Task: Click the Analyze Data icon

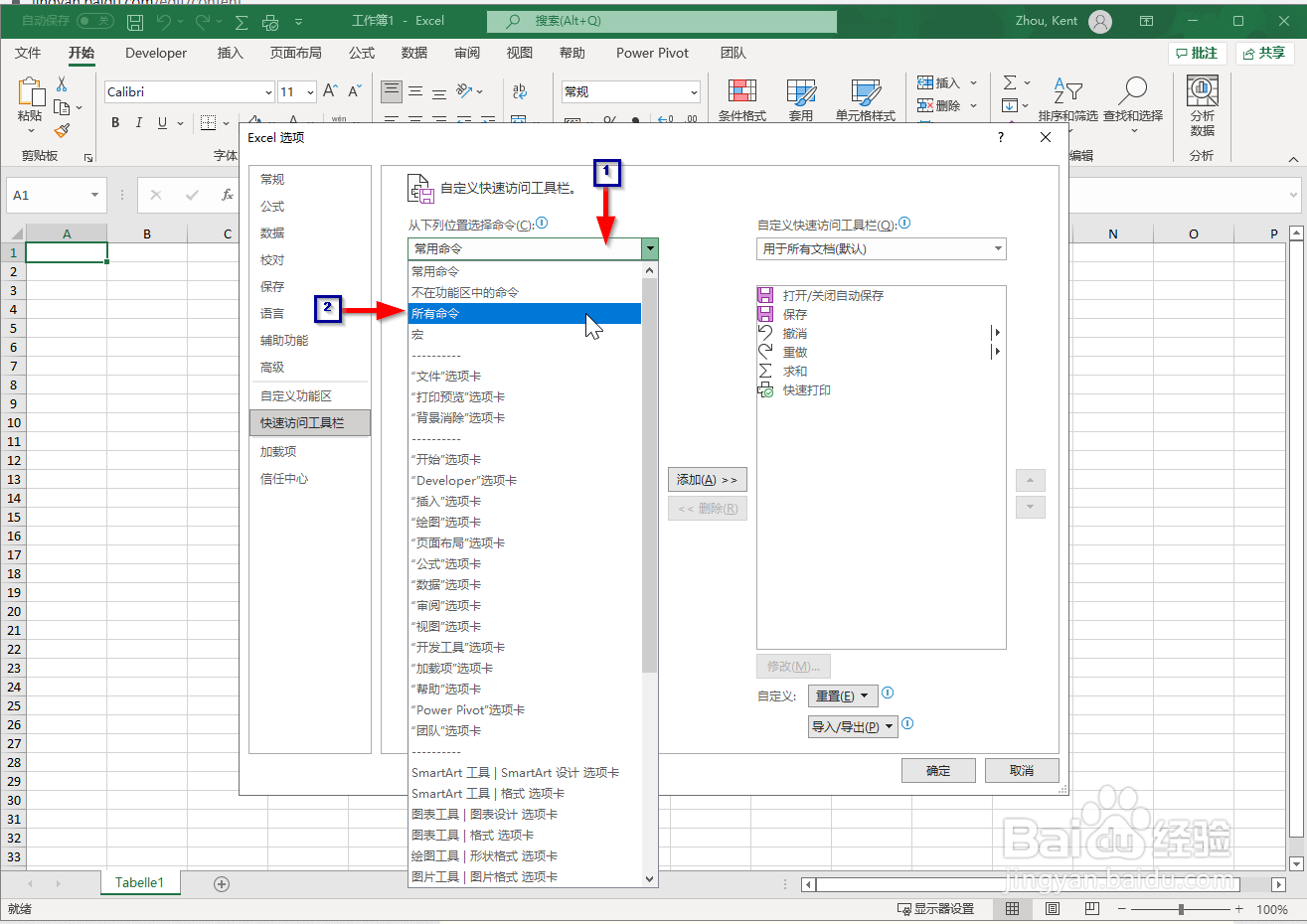Action: pyautogui.click(x=1203, y=91)
